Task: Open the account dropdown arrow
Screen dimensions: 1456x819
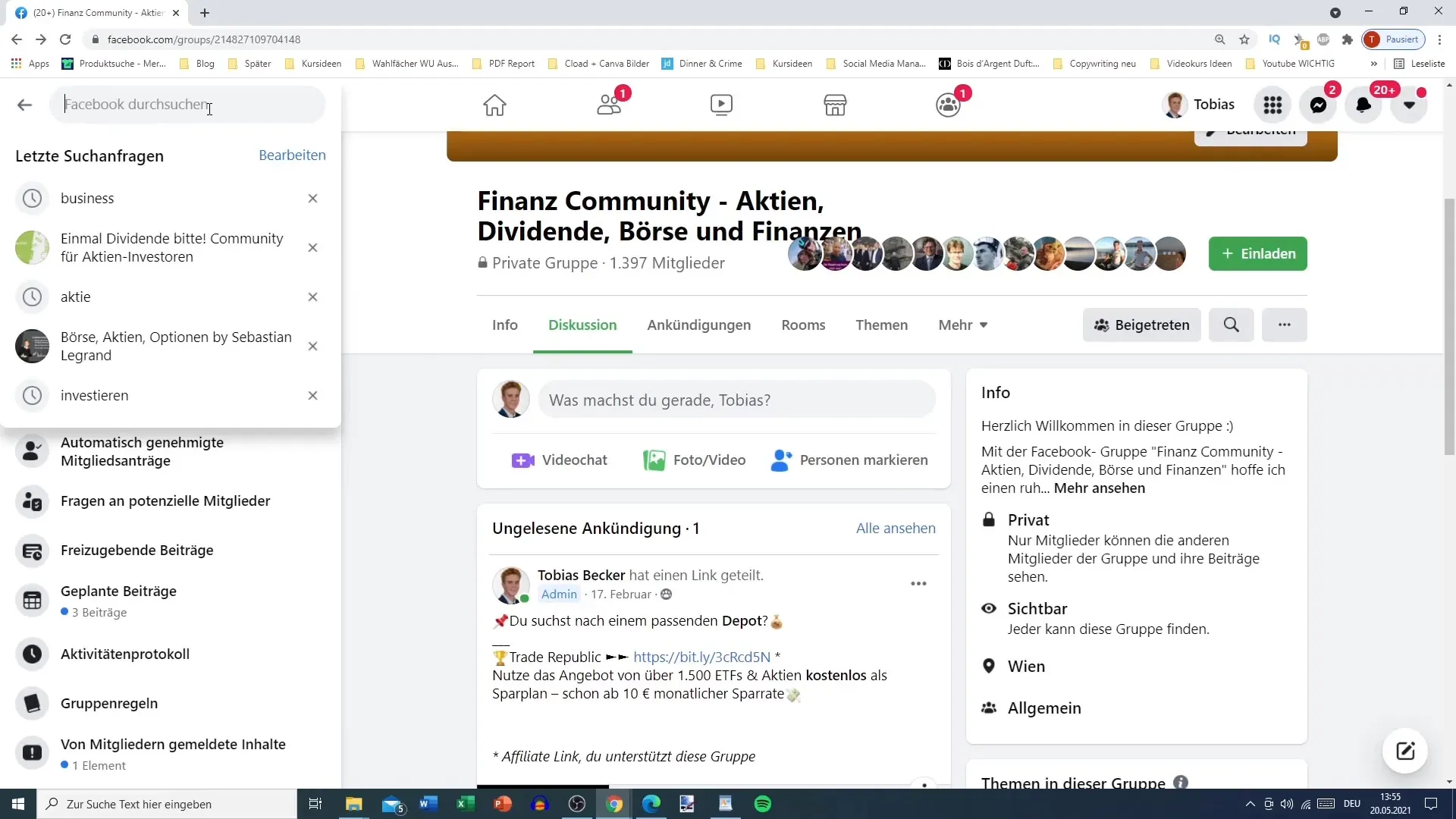Action: 1409,105
